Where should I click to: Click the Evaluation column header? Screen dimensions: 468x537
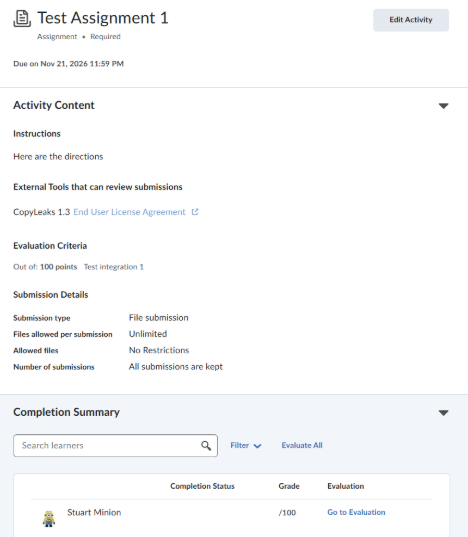pyautogui.click(x=345, y=486)
